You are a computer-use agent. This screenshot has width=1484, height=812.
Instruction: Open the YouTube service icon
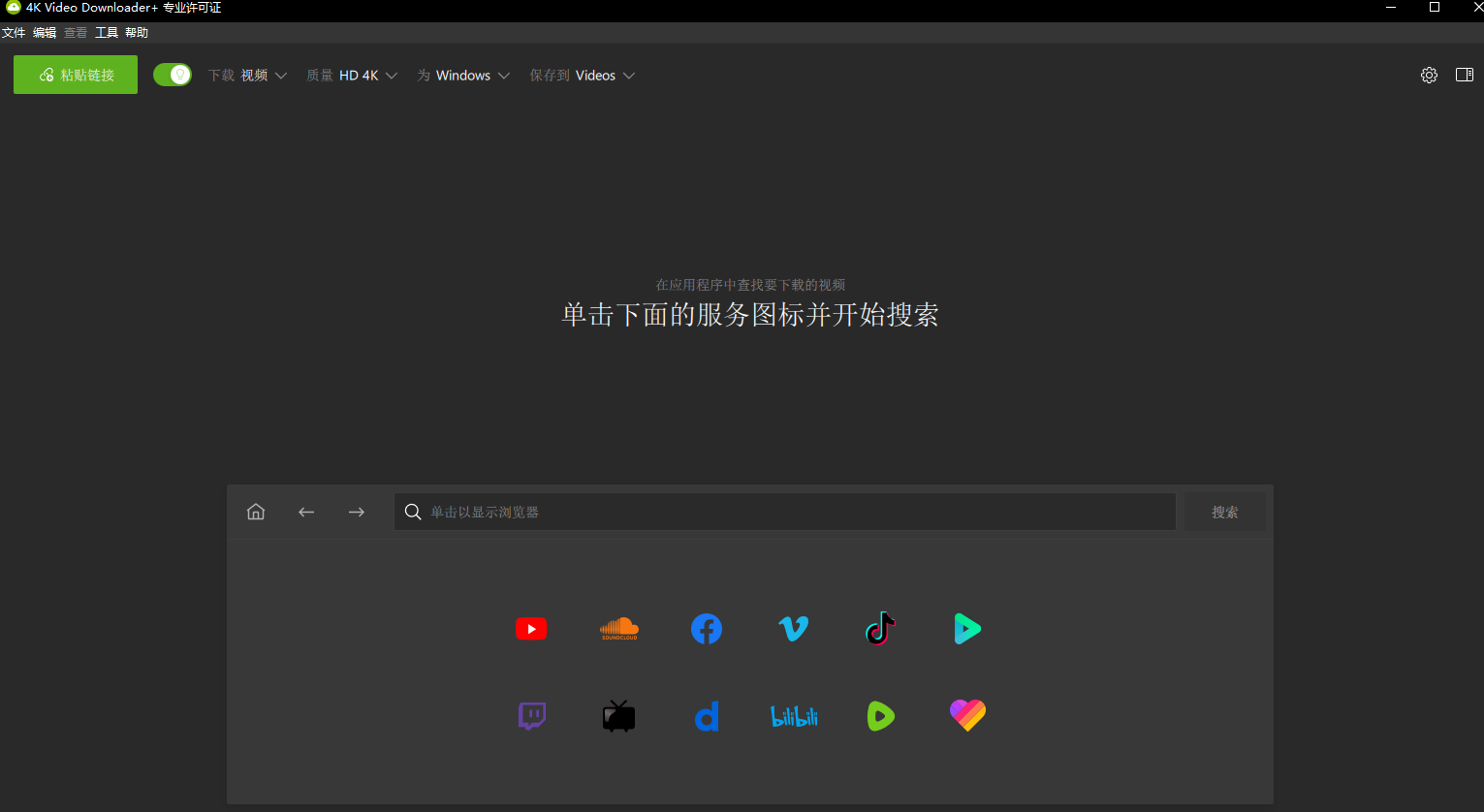pyautogui.click(x=531, y=629)
